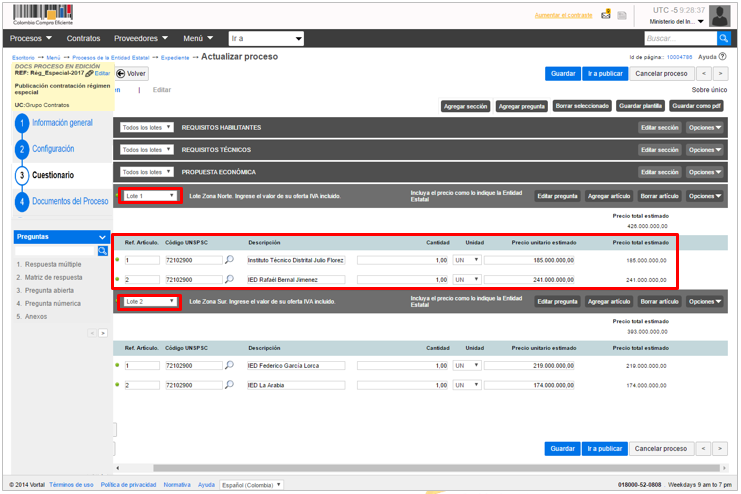Click the save disk icon in header
Screen dimensions: 741x494
pos(622,16)
